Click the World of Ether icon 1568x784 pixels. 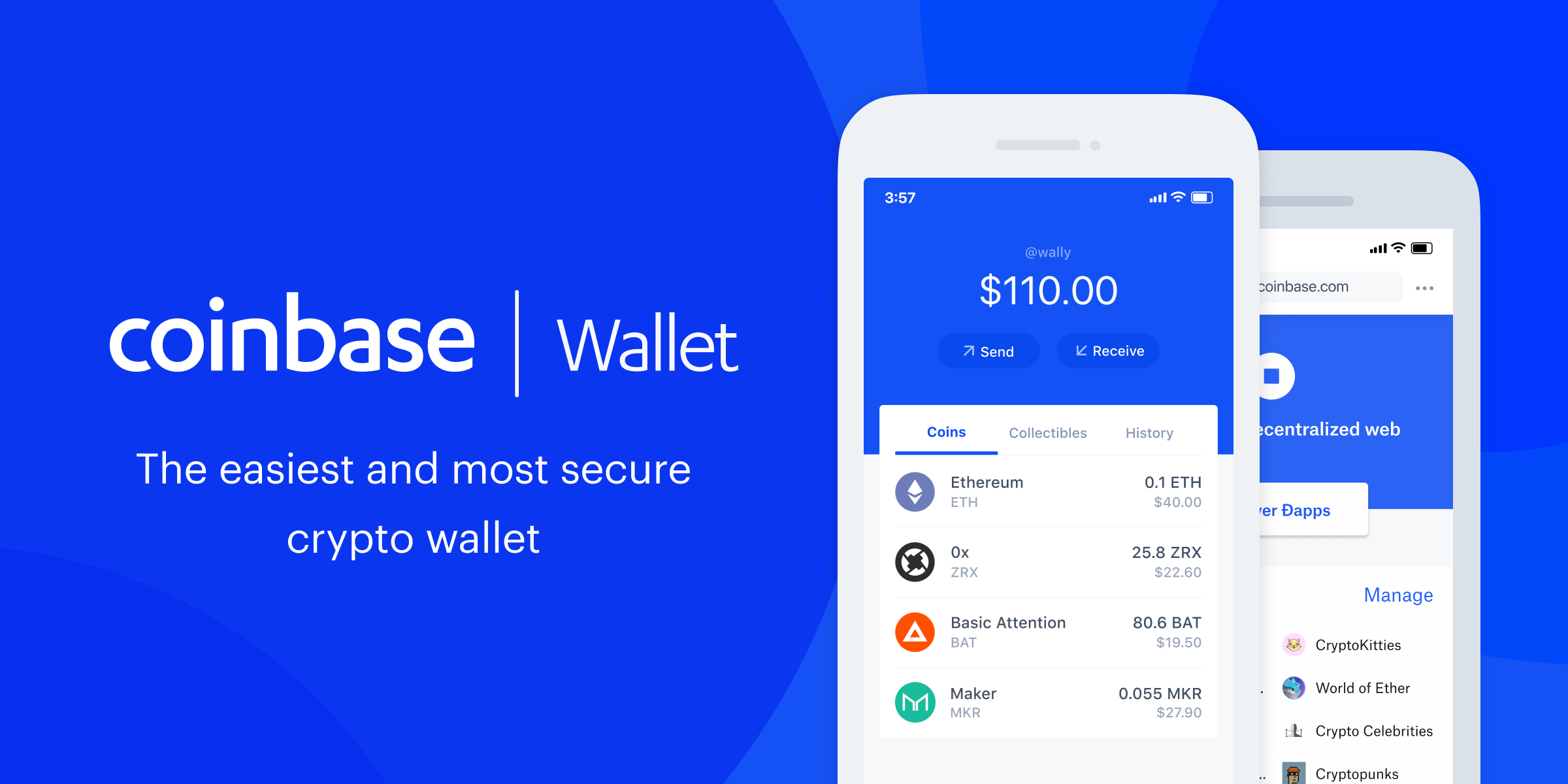tap(1293, 688)
